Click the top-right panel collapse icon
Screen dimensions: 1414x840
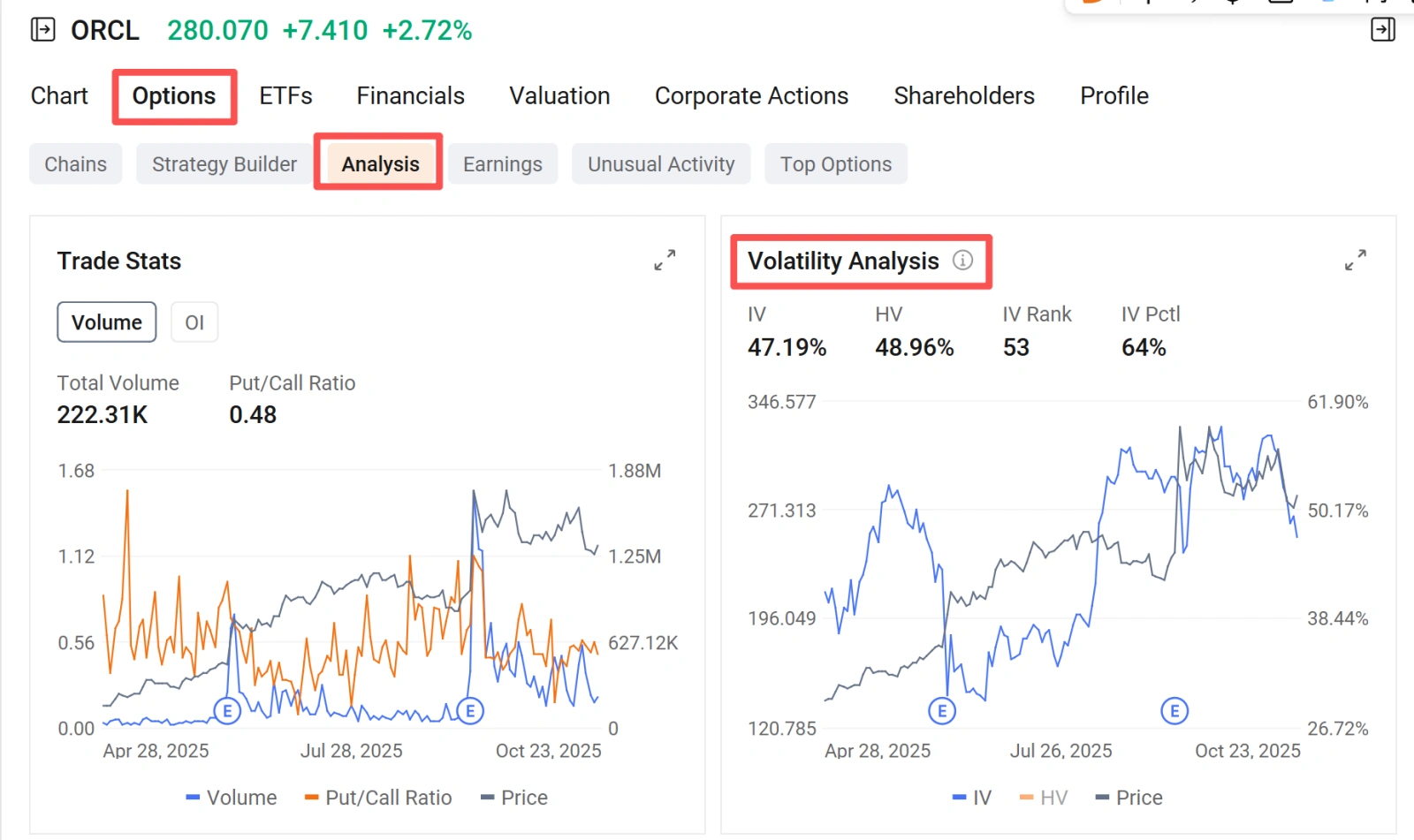click(x=1383, y=30)
